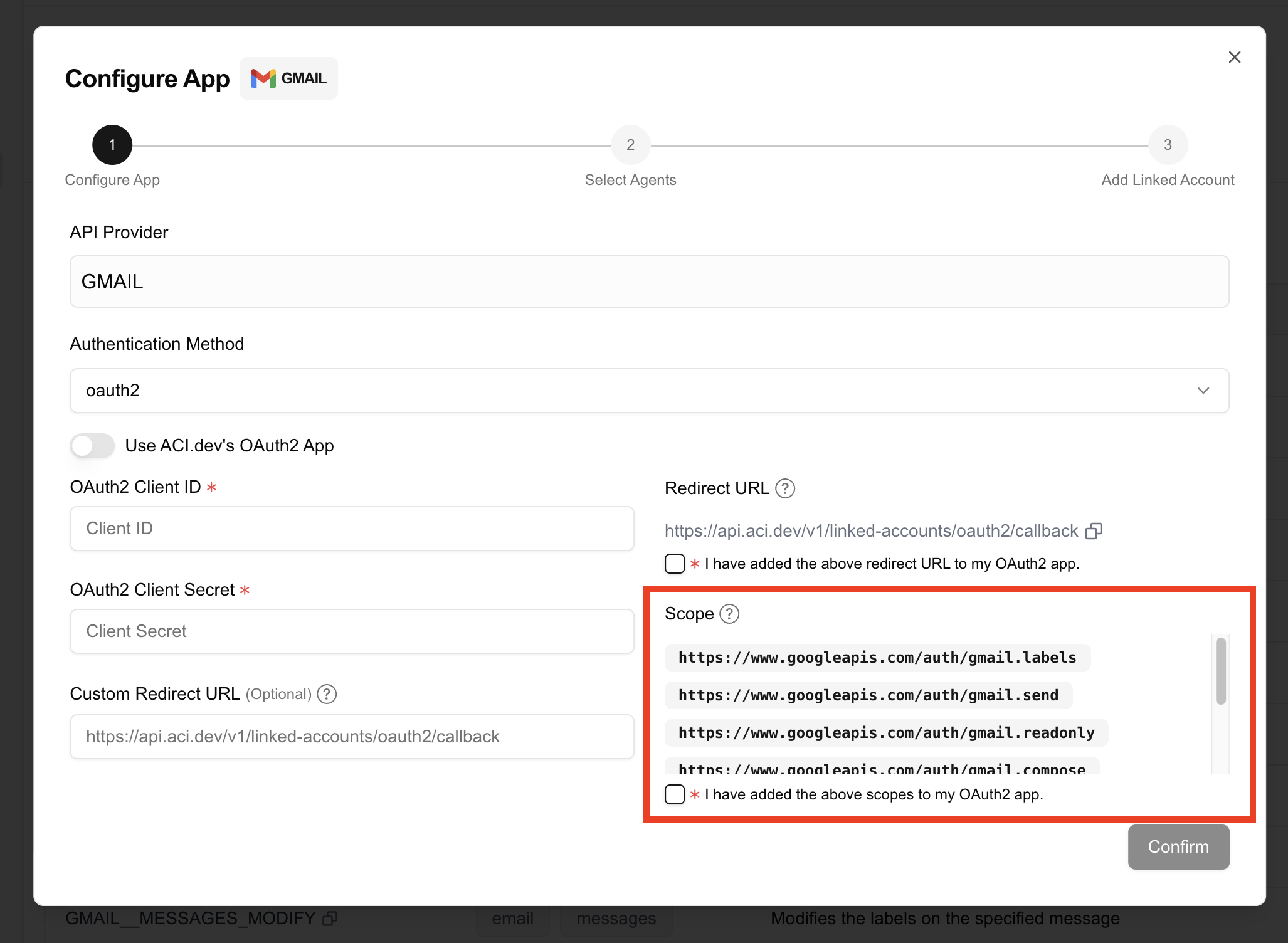
Task: Click the Scope help question mark icon
Action: pyautogui.click(x=729, y=614)
